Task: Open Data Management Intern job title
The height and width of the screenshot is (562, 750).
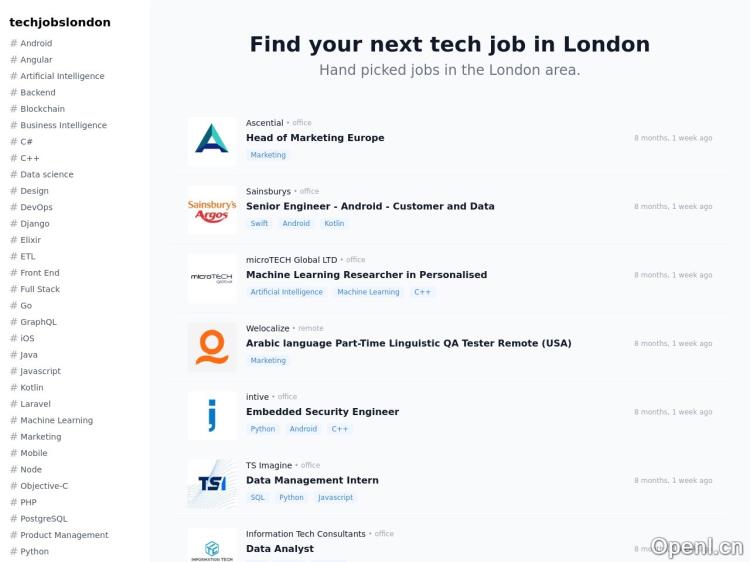Action: pyautogui.click(x=312, y=480)
